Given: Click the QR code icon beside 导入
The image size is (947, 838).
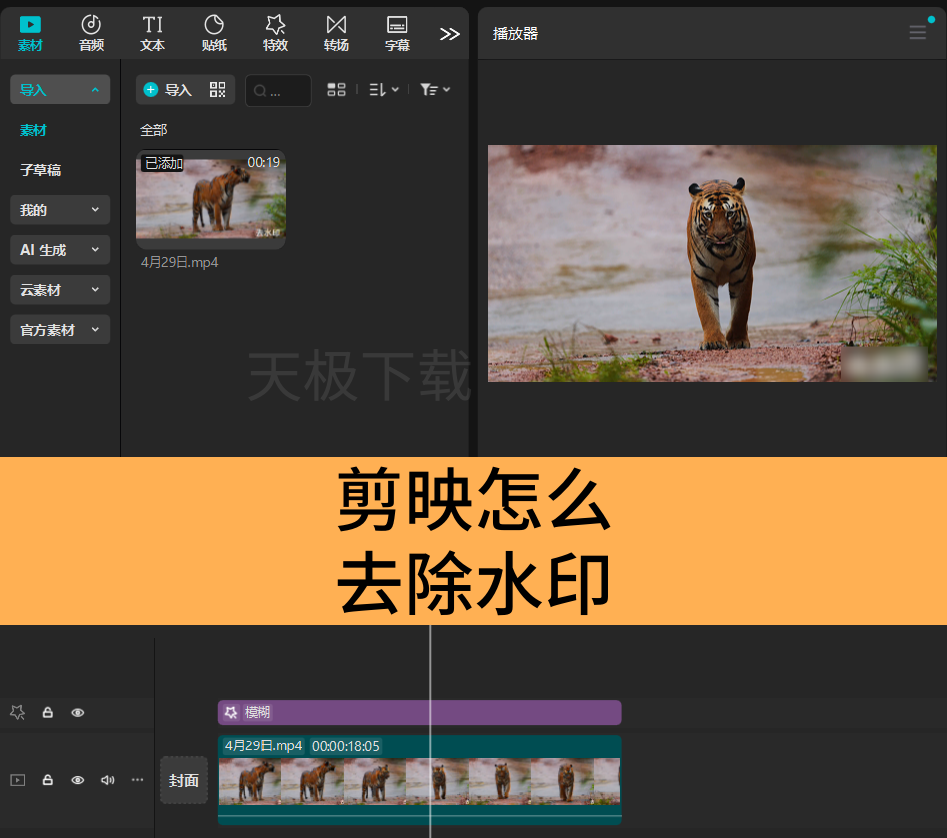Looking at the screenshot, I should (217, 89).
